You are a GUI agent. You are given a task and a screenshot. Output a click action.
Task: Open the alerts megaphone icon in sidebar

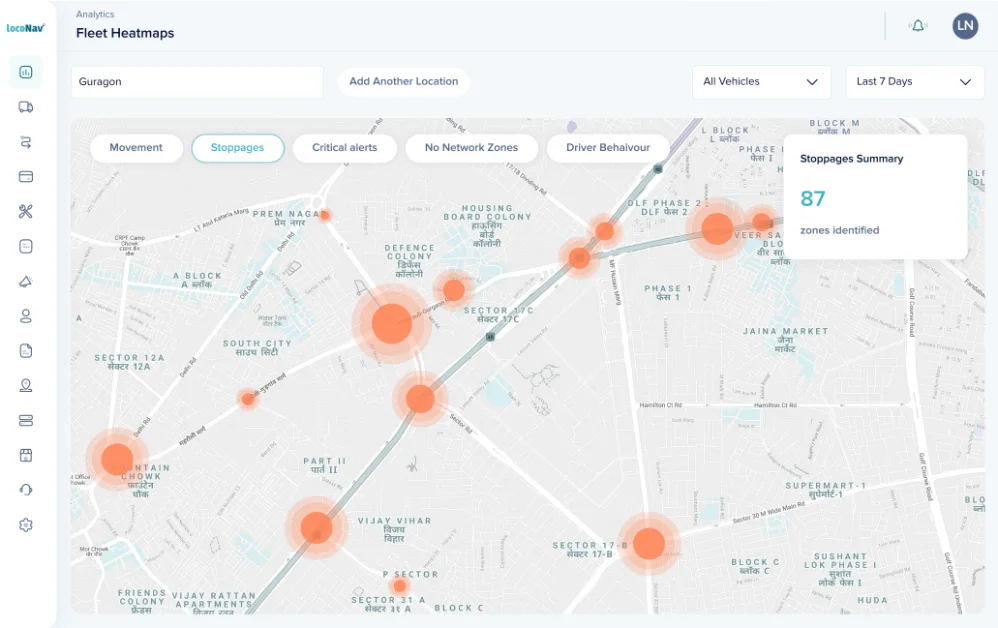point(26,281)
